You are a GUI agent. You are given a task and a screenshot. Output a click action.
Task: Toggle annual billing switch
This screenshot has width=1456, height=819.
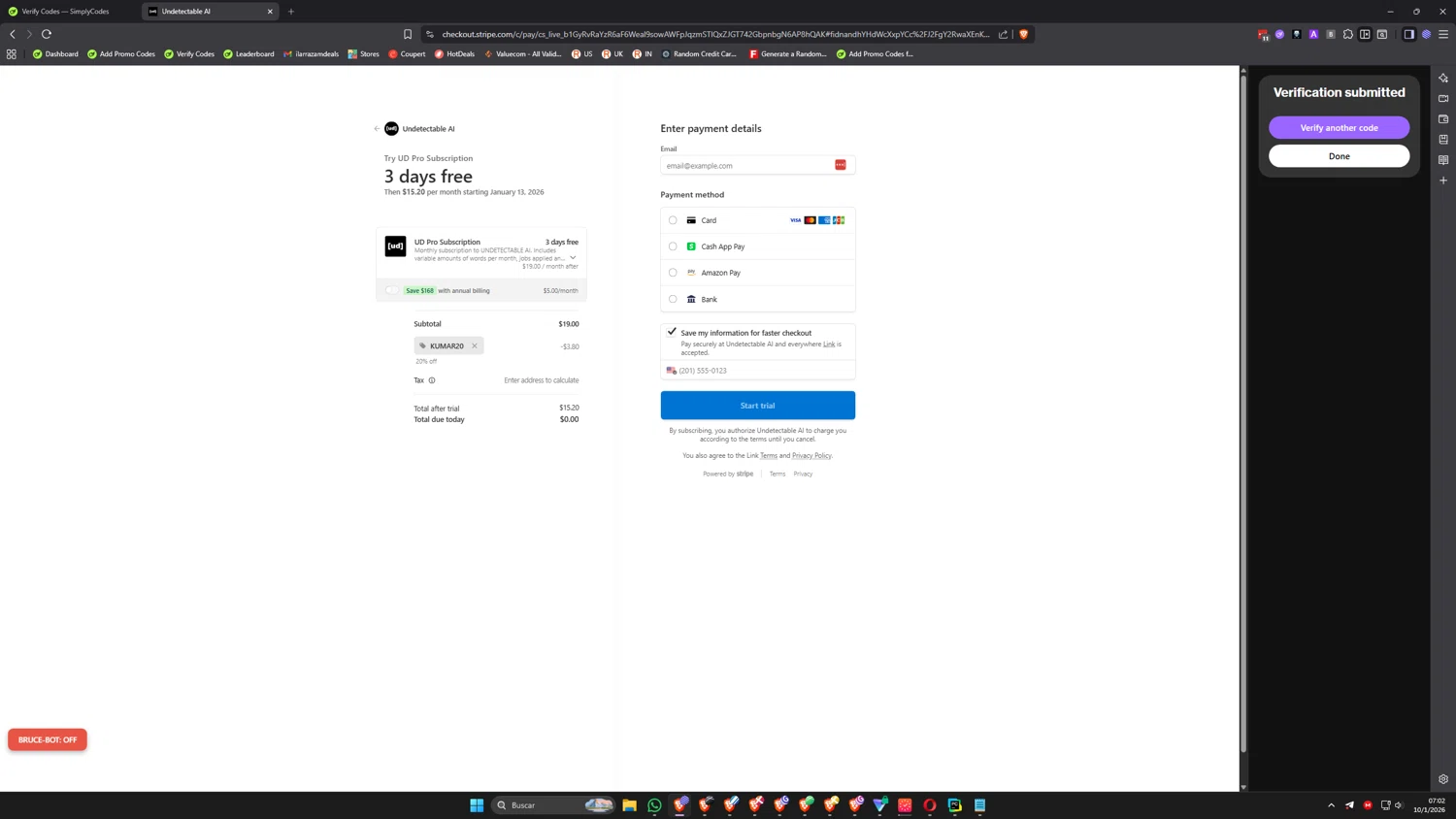point(391,290)
